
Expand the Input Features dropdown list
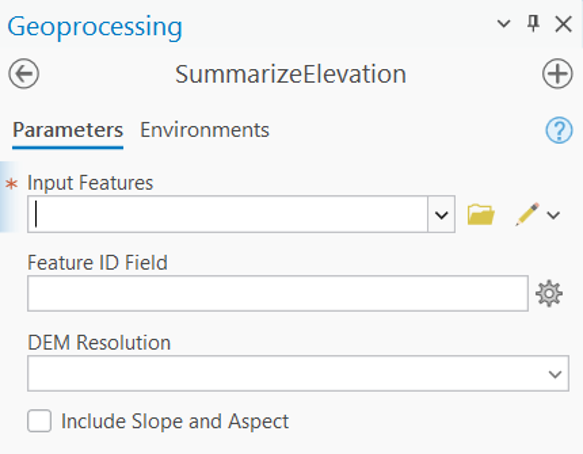coord(441,215)
